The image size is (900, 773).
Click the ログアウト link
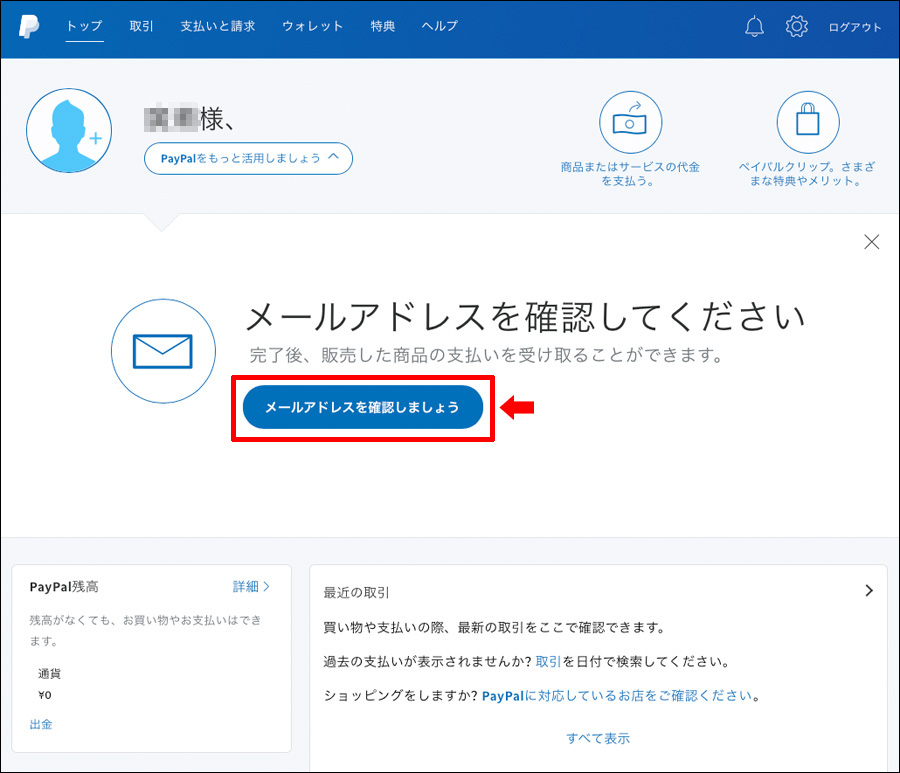coord(855,27)
